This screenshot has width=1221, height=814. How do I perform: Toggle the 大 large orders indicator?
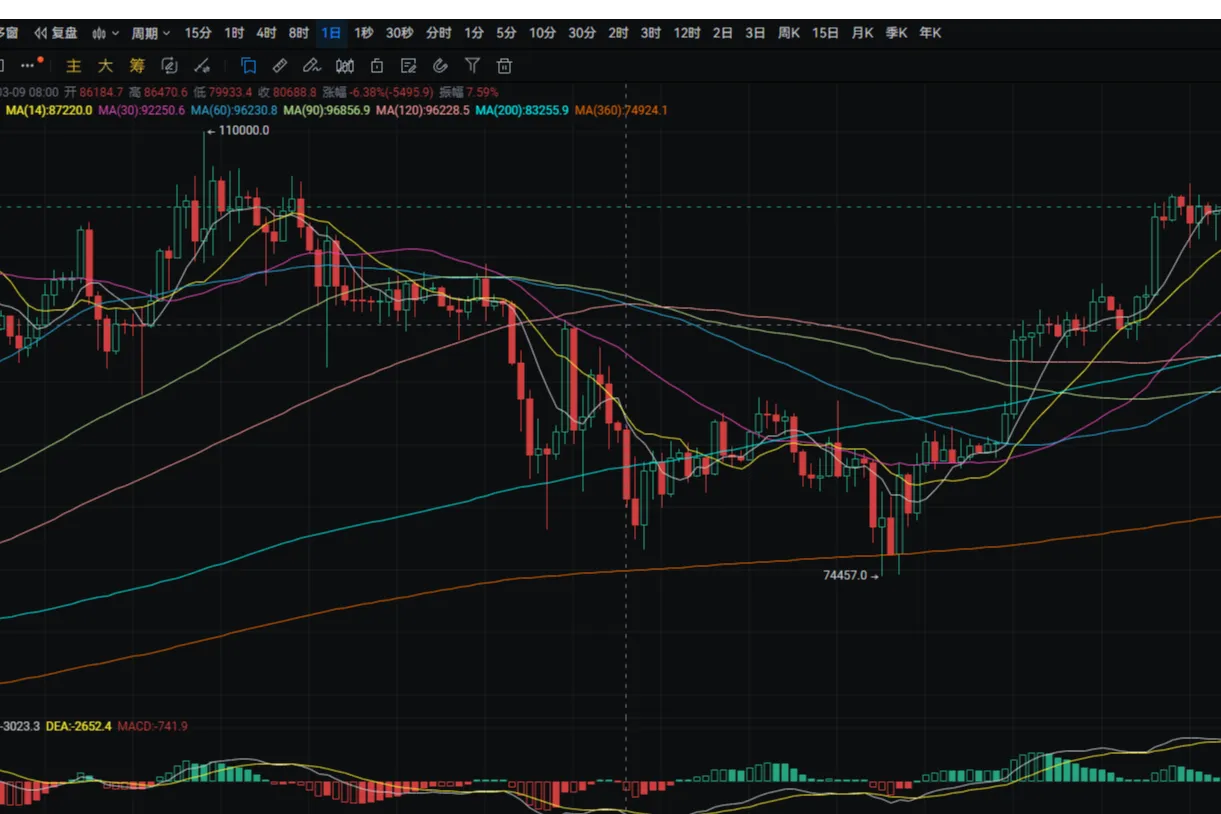(x=105, y=66)
